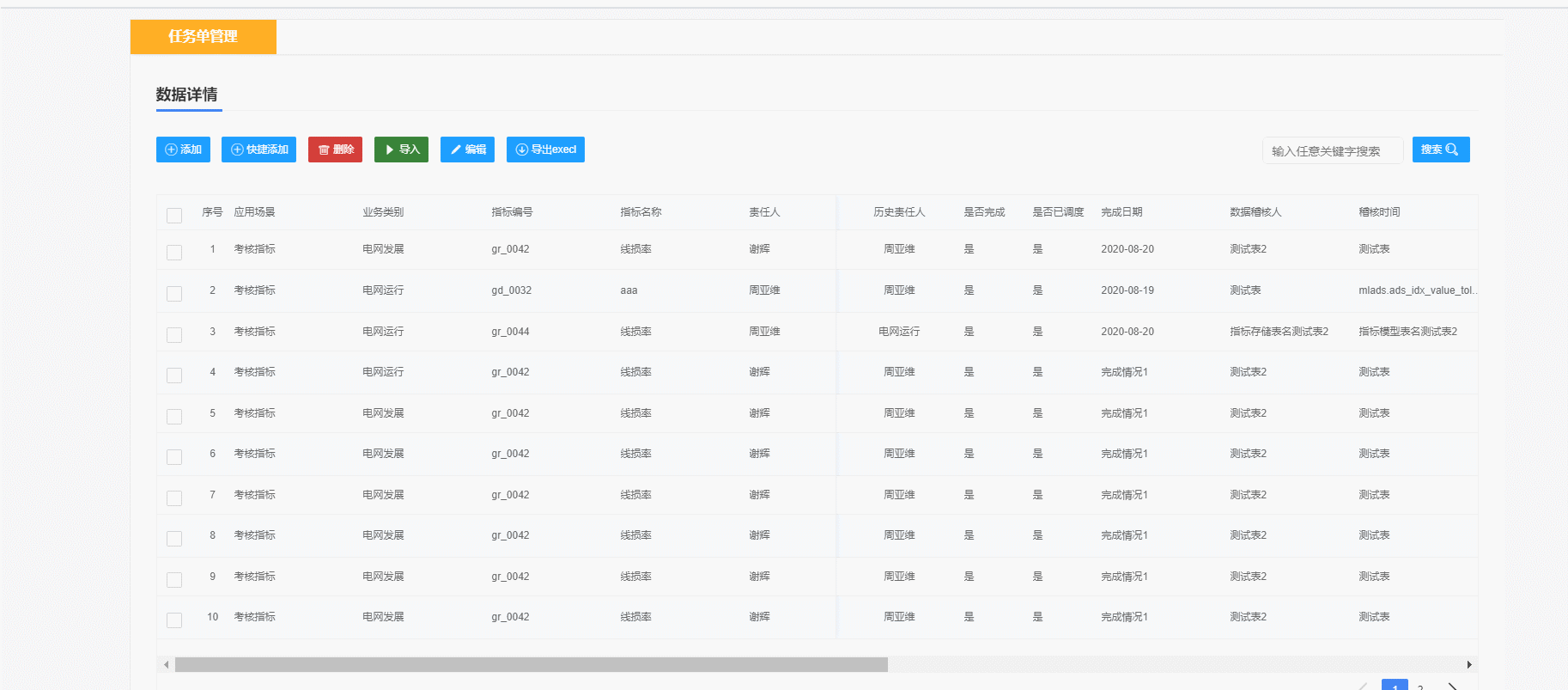Open the 任务单管理 tab
The image size is (1568, 690).
click(203, 37)
